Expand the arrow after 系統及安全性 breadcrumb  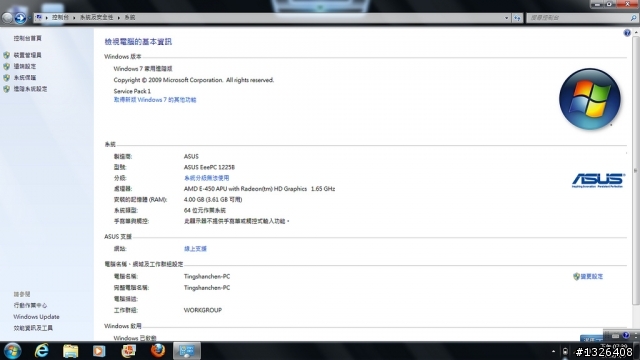(x=119, y=18)
